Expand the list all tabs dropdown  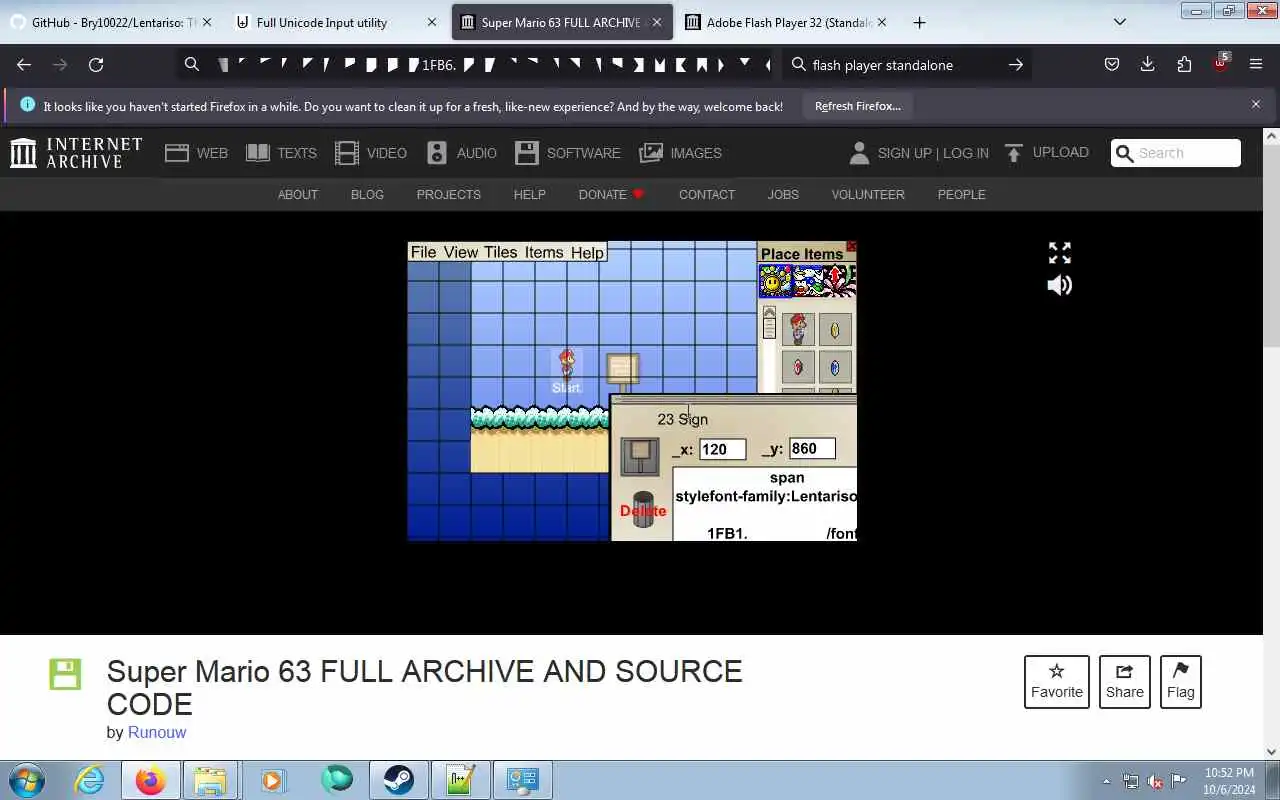point(1120,22)
